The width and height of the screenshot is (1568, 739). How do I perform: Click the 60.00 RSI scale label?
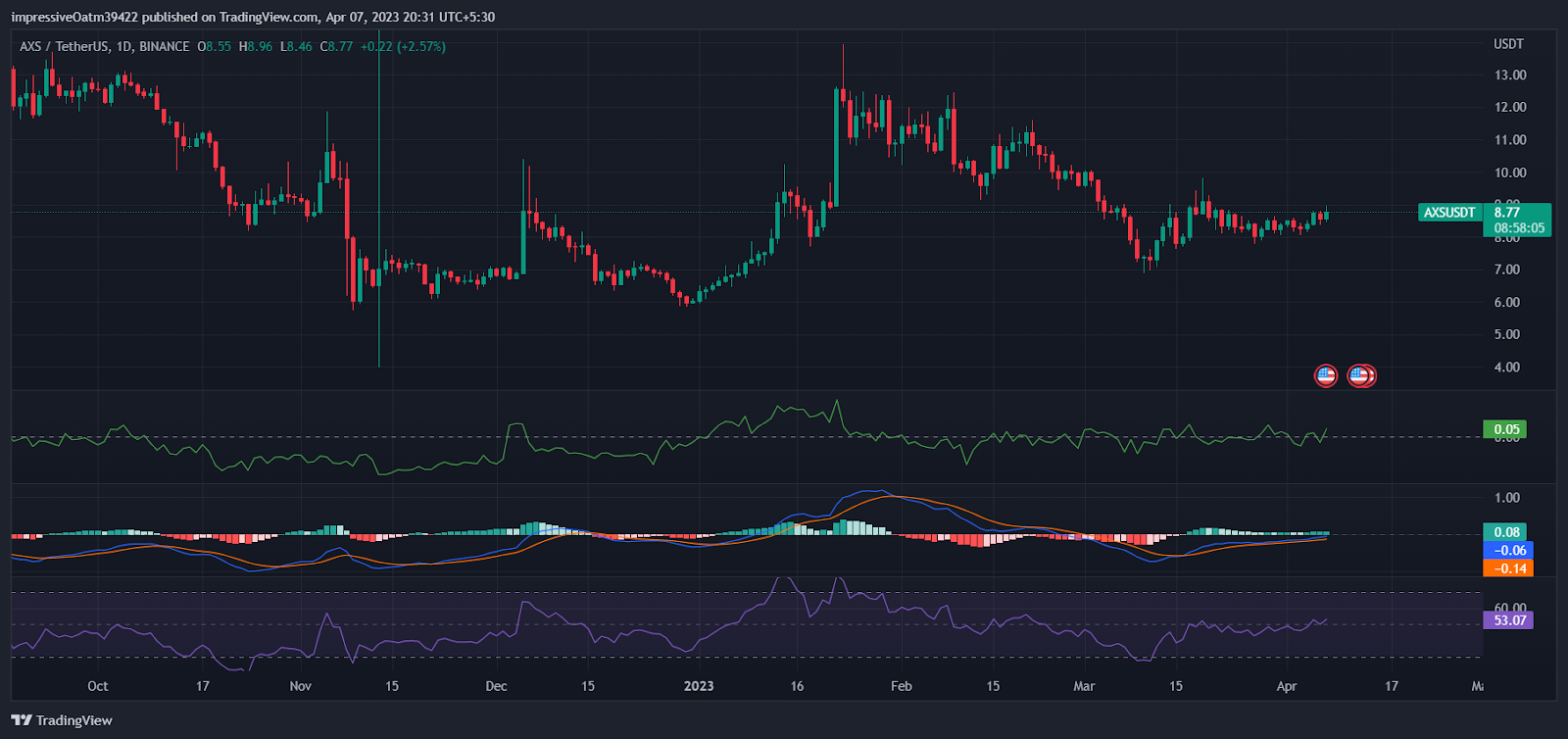(1510, 608)
